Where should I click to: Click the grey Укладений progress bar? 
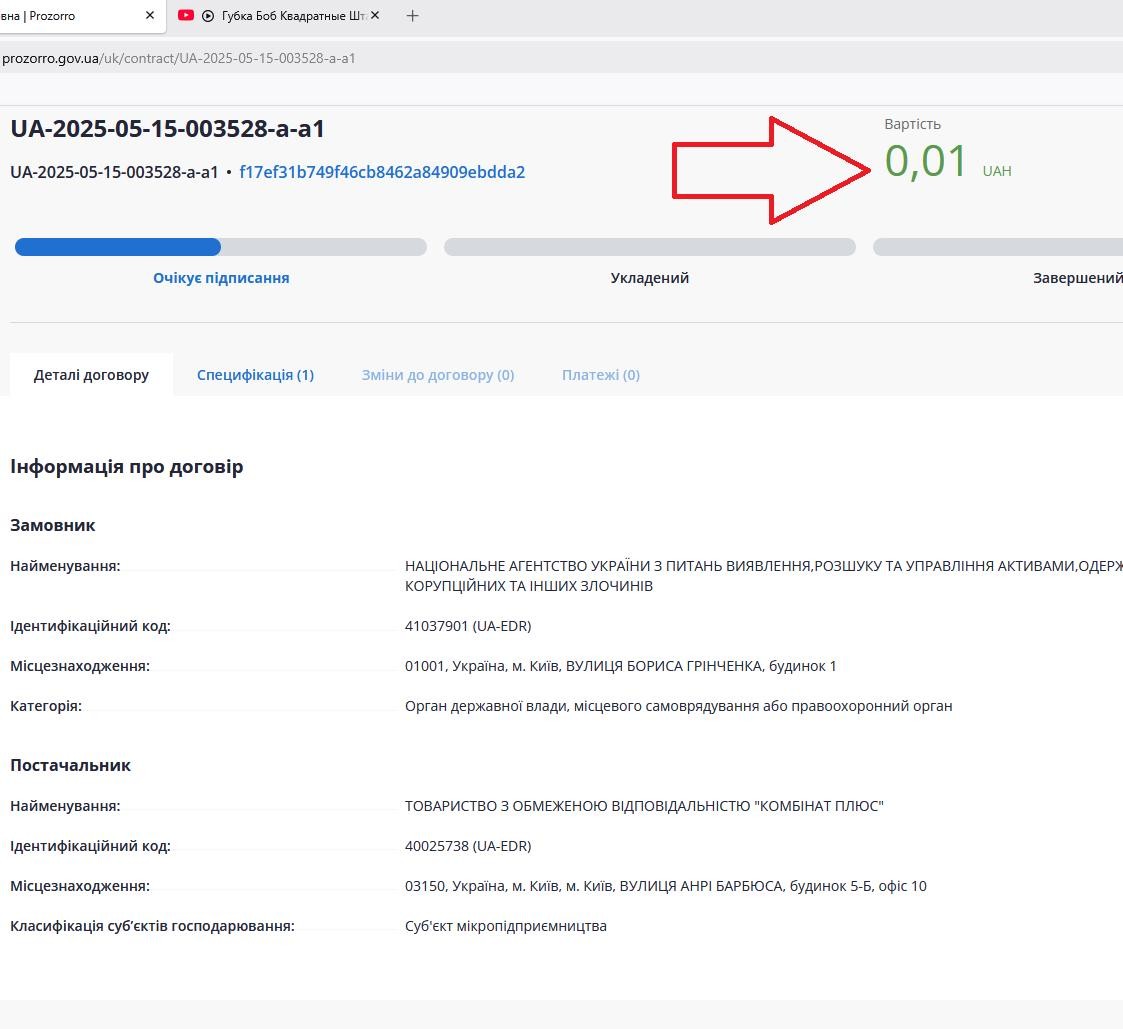point(650,247)
